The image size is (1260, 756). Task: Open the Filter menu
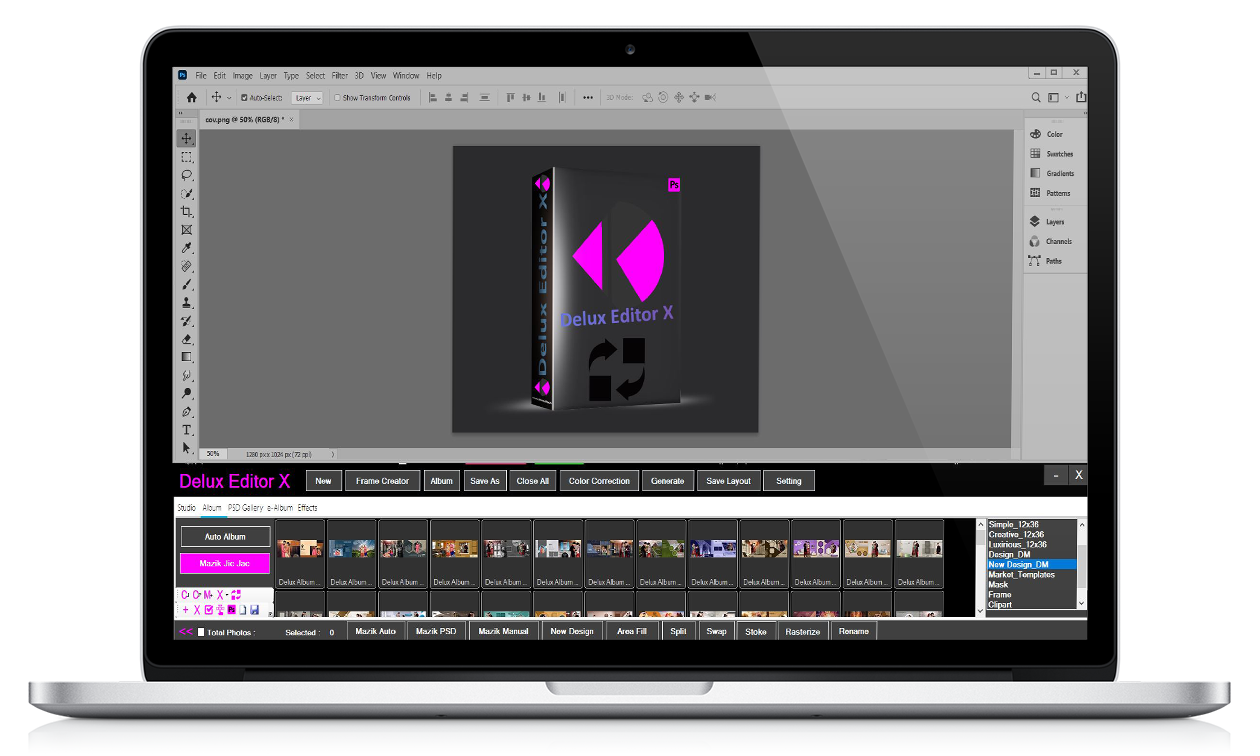point(340,75)
